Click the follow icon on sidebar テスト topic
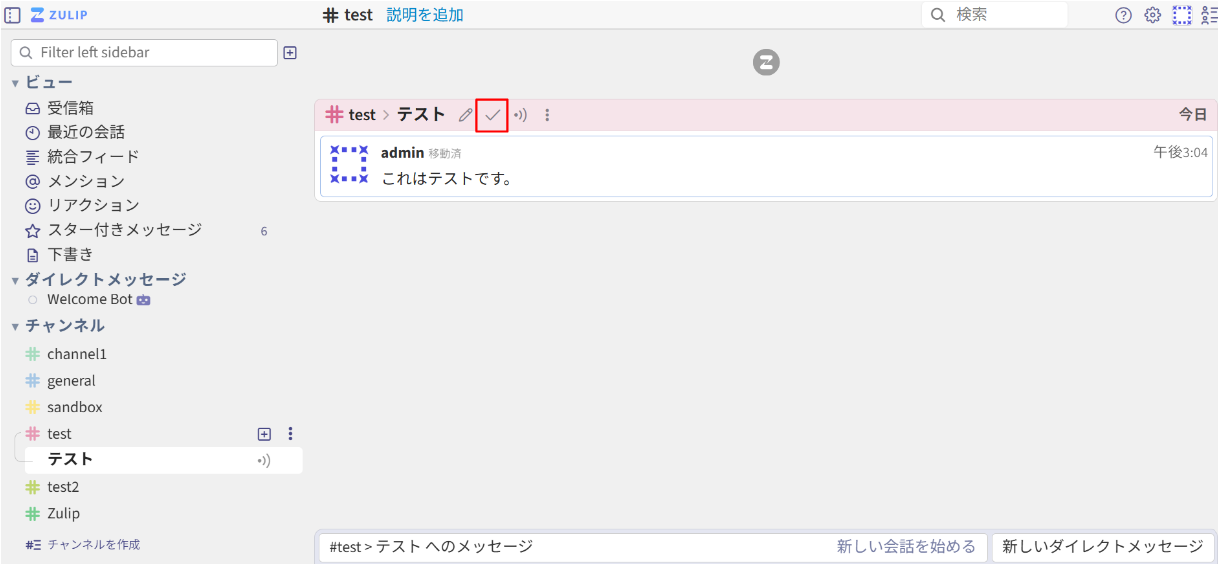 click(x=264, y=461)
